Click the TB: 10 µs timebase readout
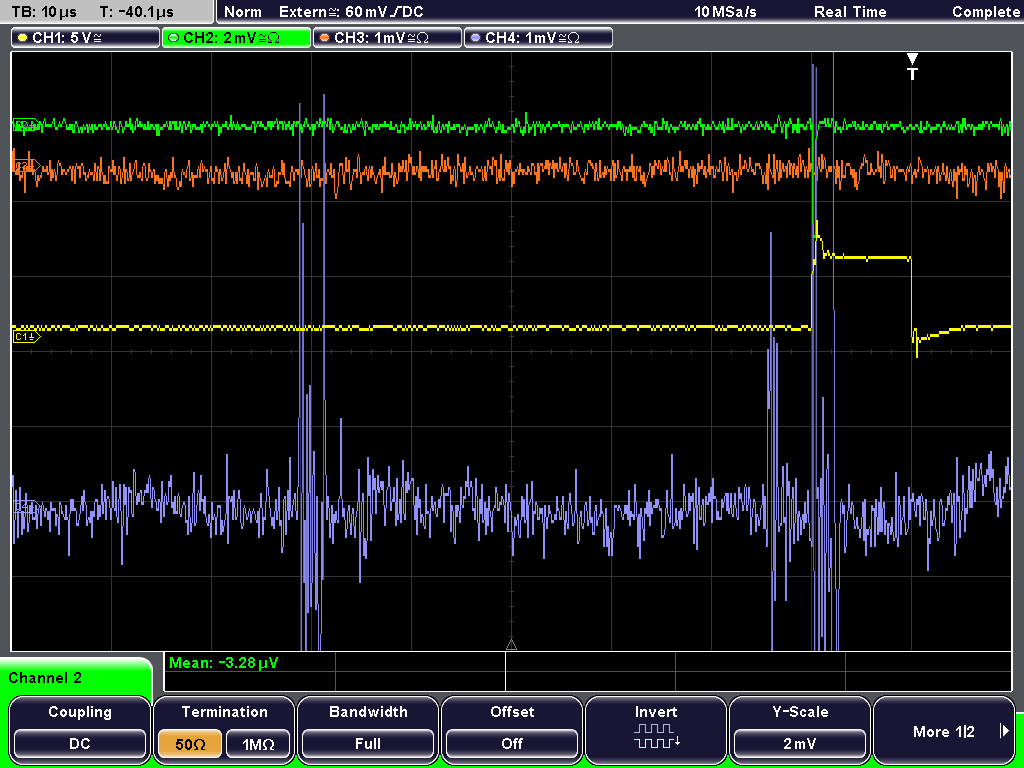 pyautogui.click(x=44, y=12)
